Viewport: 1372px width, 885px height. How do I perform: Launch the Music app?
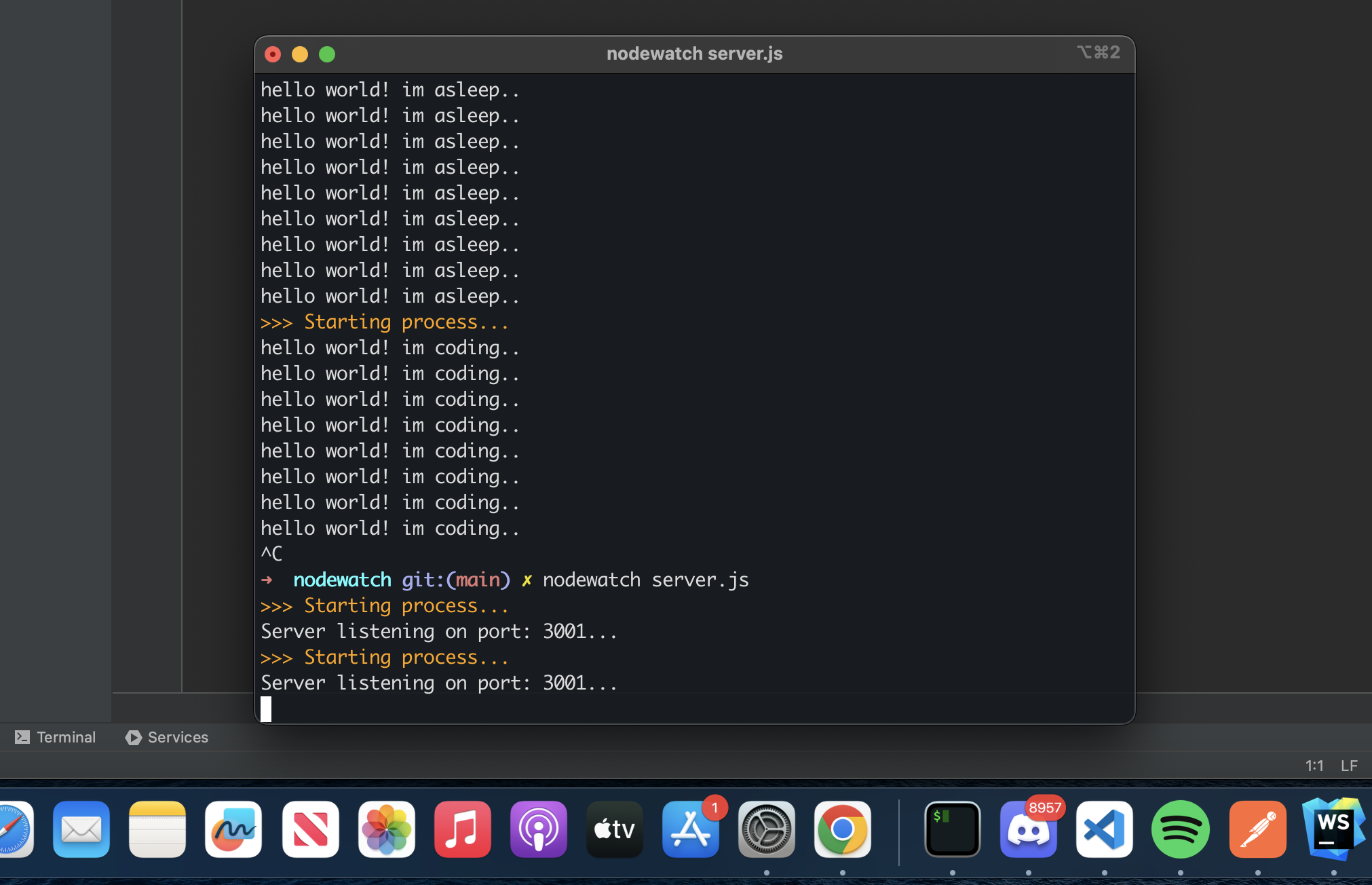[463, 829]
